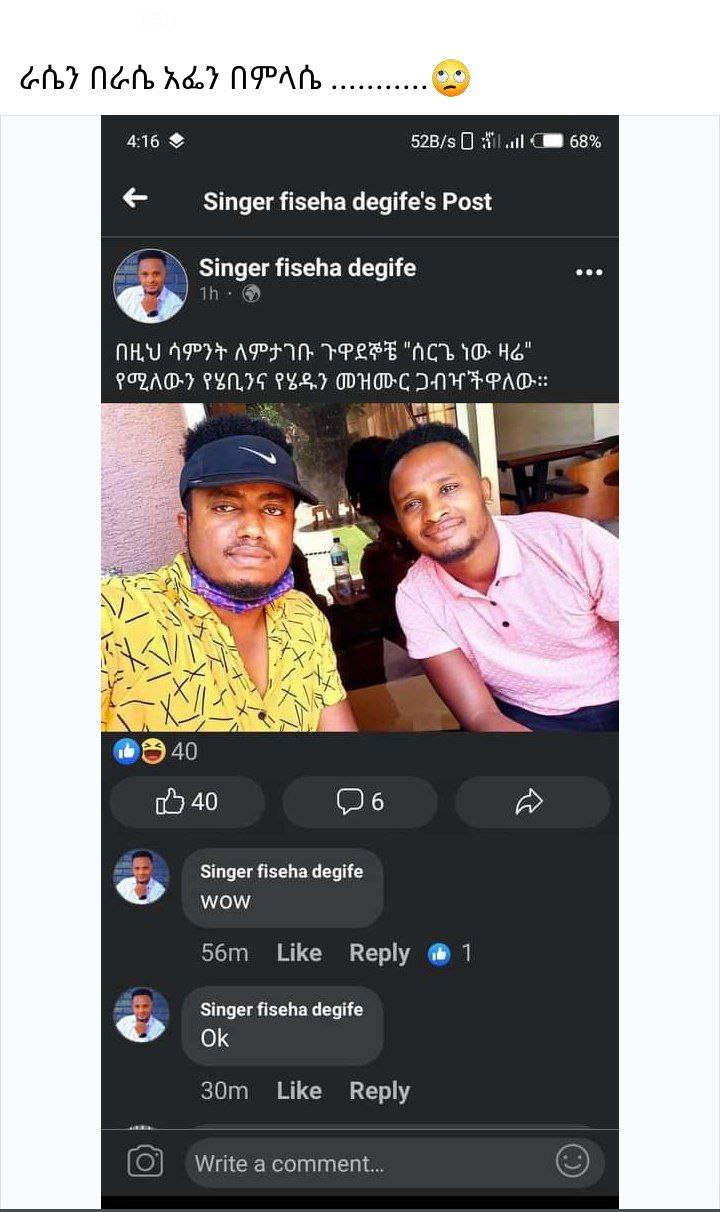Like the "Ok" comment
The height and width of the screenshot is (1212, 720).
pos(299,1091)
